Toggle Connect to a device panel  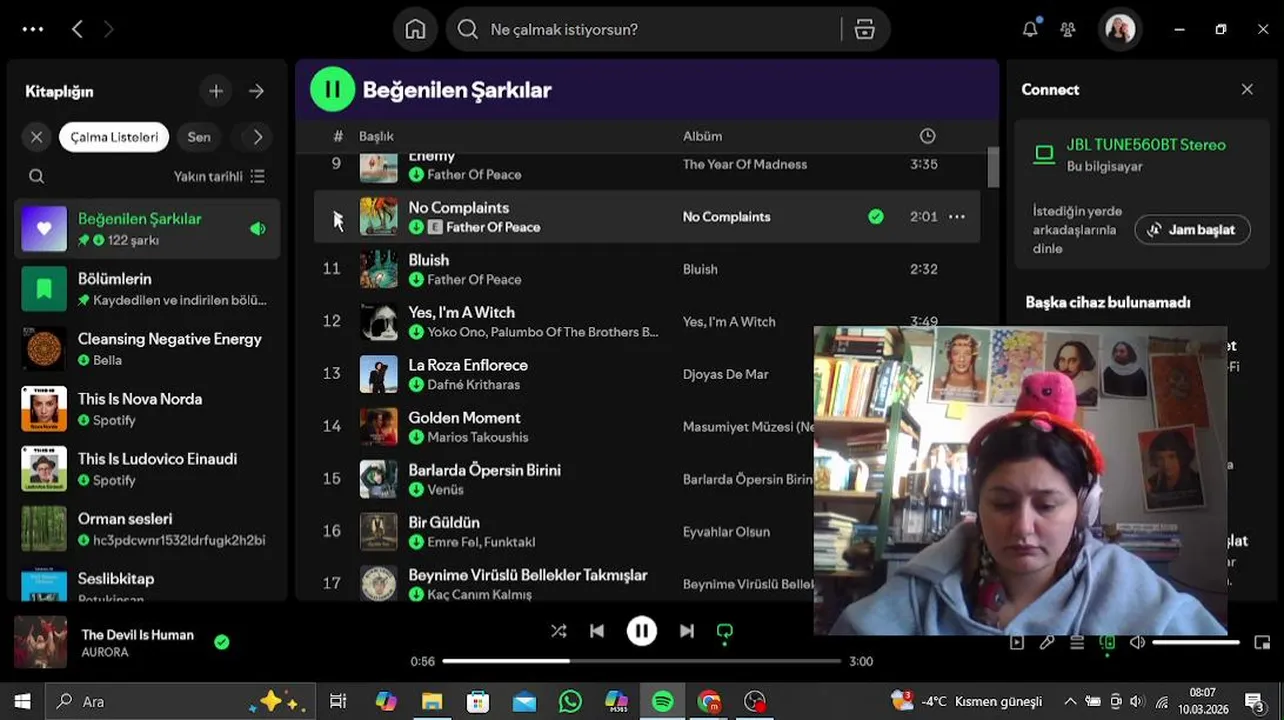(1107, 643)
